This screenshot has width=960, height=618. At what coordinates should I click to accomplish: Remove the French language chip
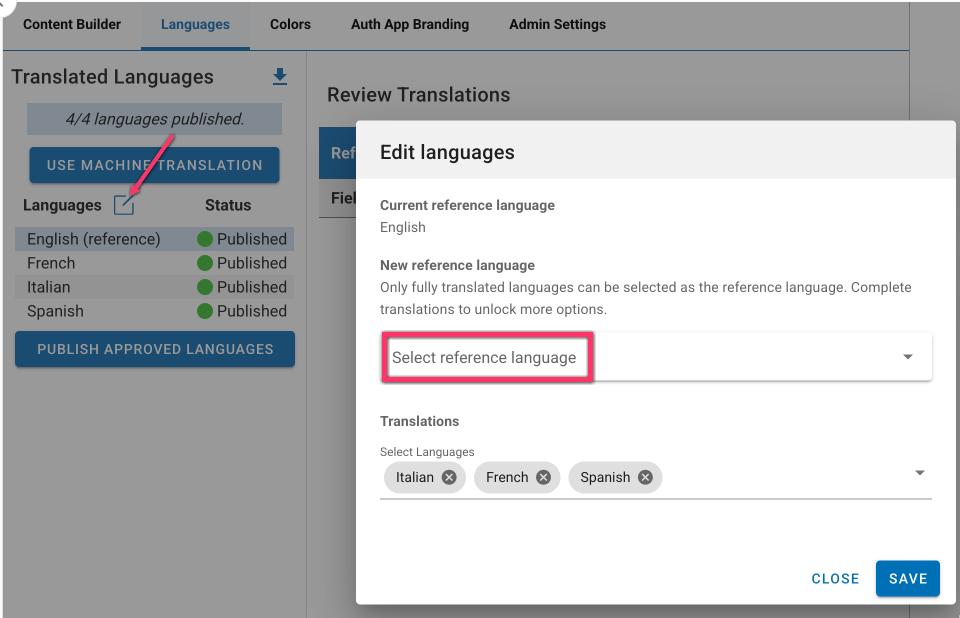tap(543, 477)
